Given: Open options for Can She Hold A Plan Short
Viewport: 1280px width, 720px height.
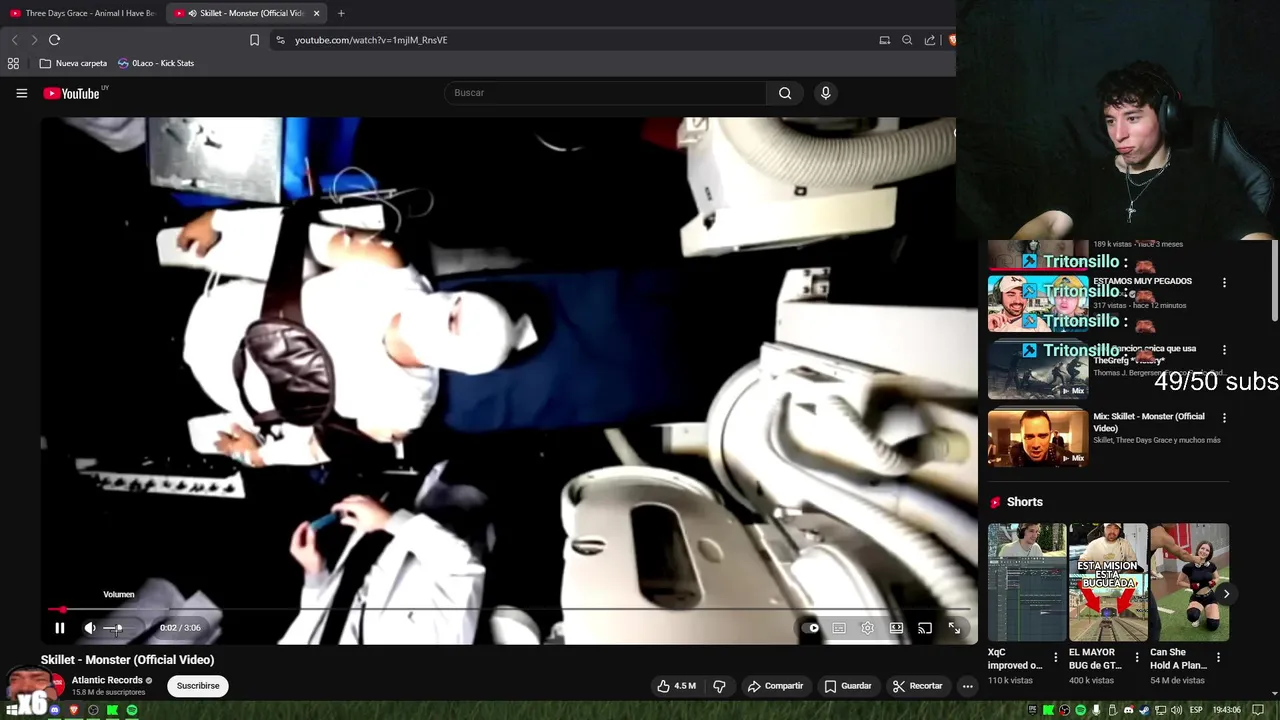Looking at the screenshot, I should 1217,658.
